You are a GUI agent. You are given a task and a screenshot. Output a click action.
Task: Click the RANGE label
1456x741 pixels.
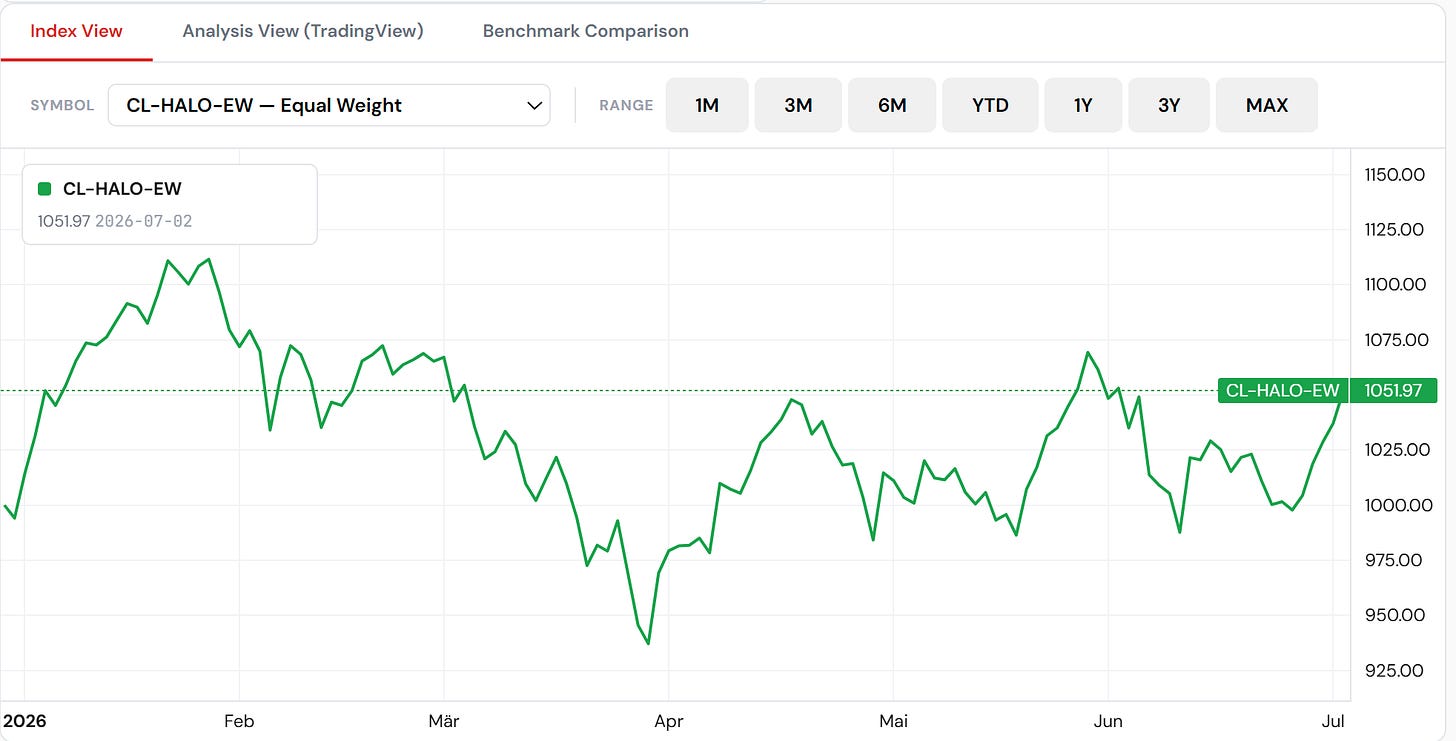point(626,106)
